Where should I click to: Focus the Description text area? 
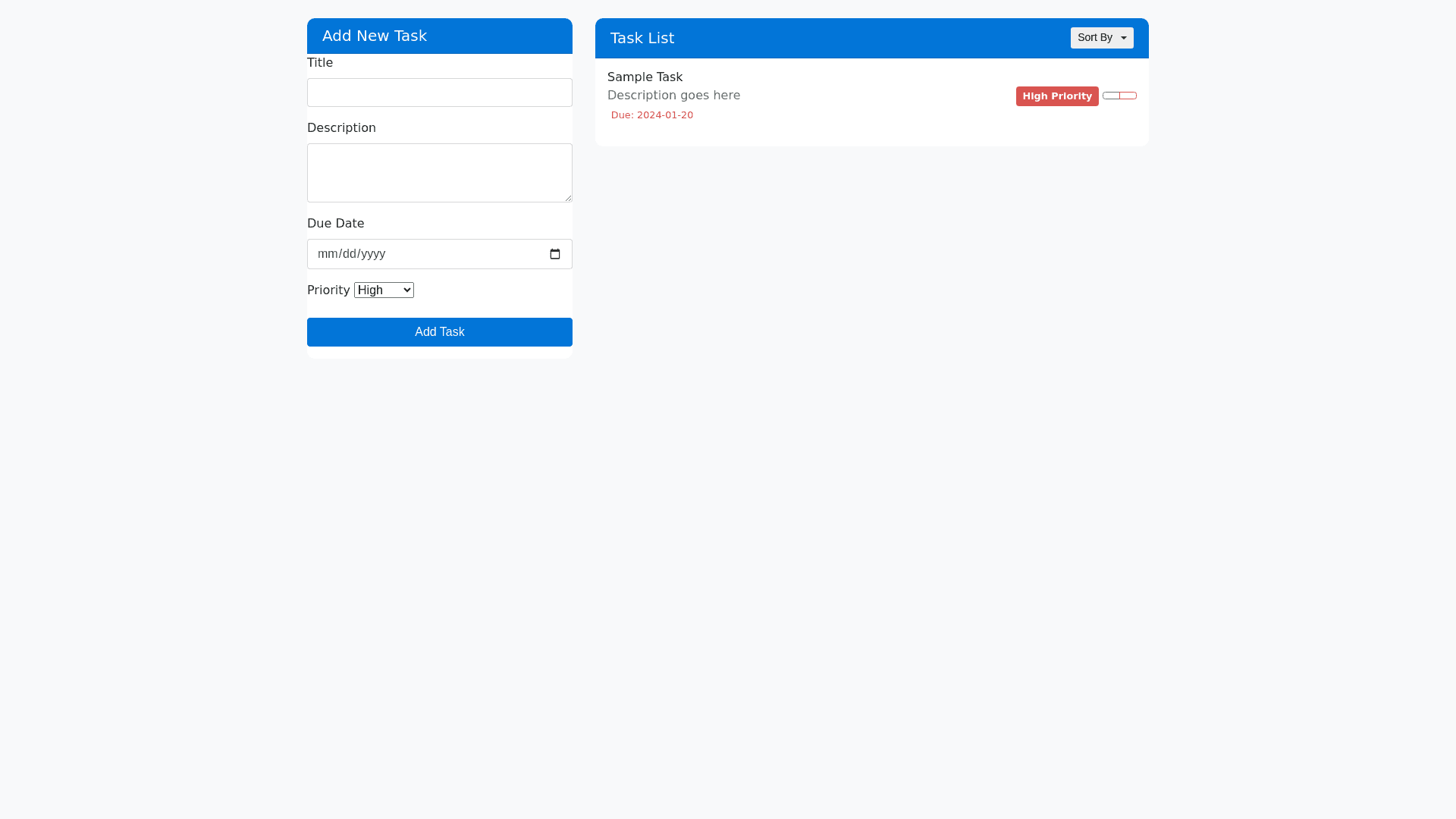tap(439, 173)
